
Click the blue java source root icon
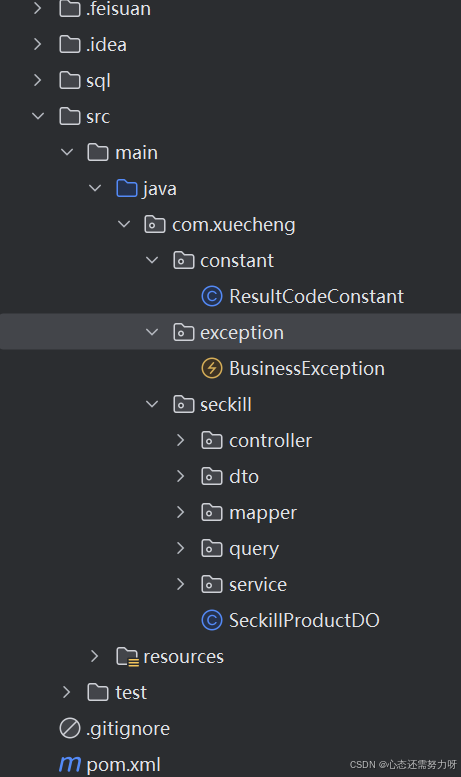tap(127, 188)
